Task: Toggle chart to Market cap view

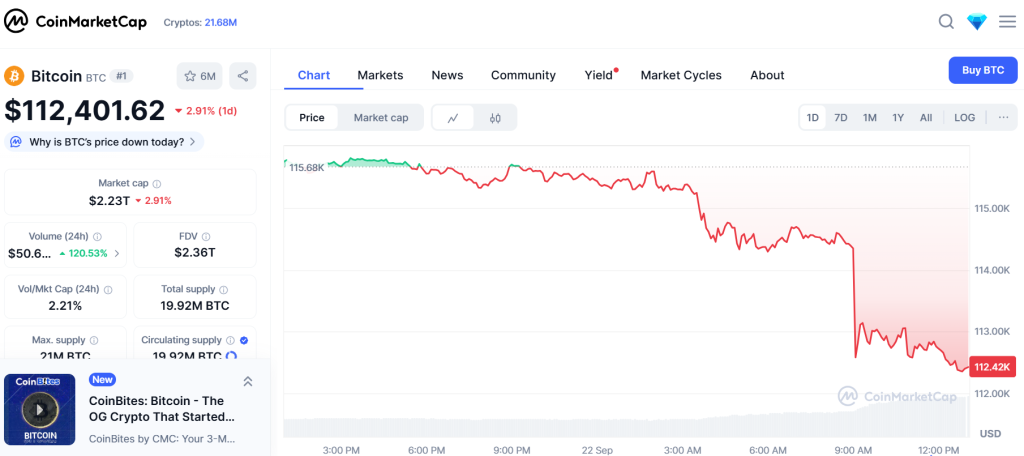Action: [x=381, y=118]
